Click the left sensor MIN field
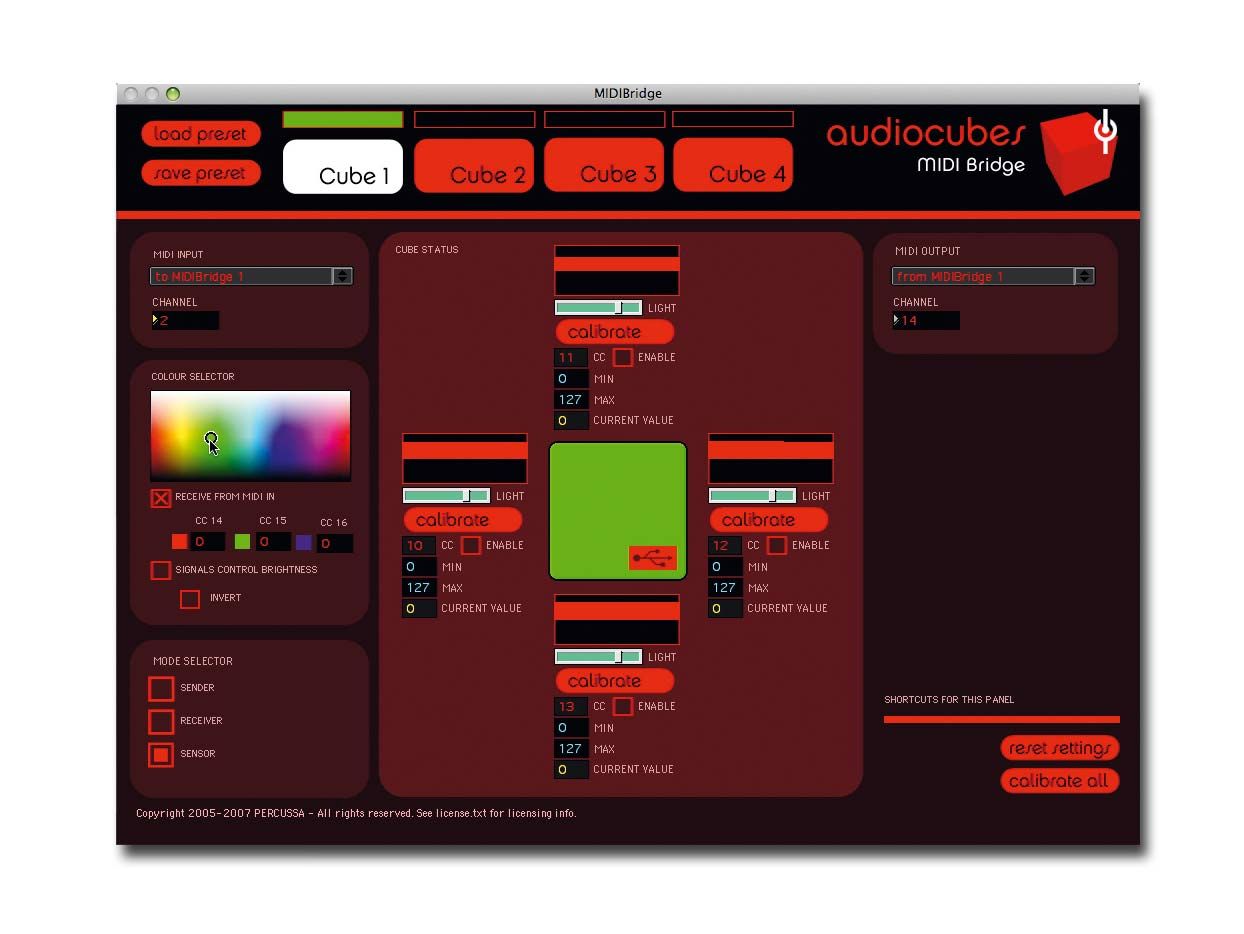 [419, 567]
